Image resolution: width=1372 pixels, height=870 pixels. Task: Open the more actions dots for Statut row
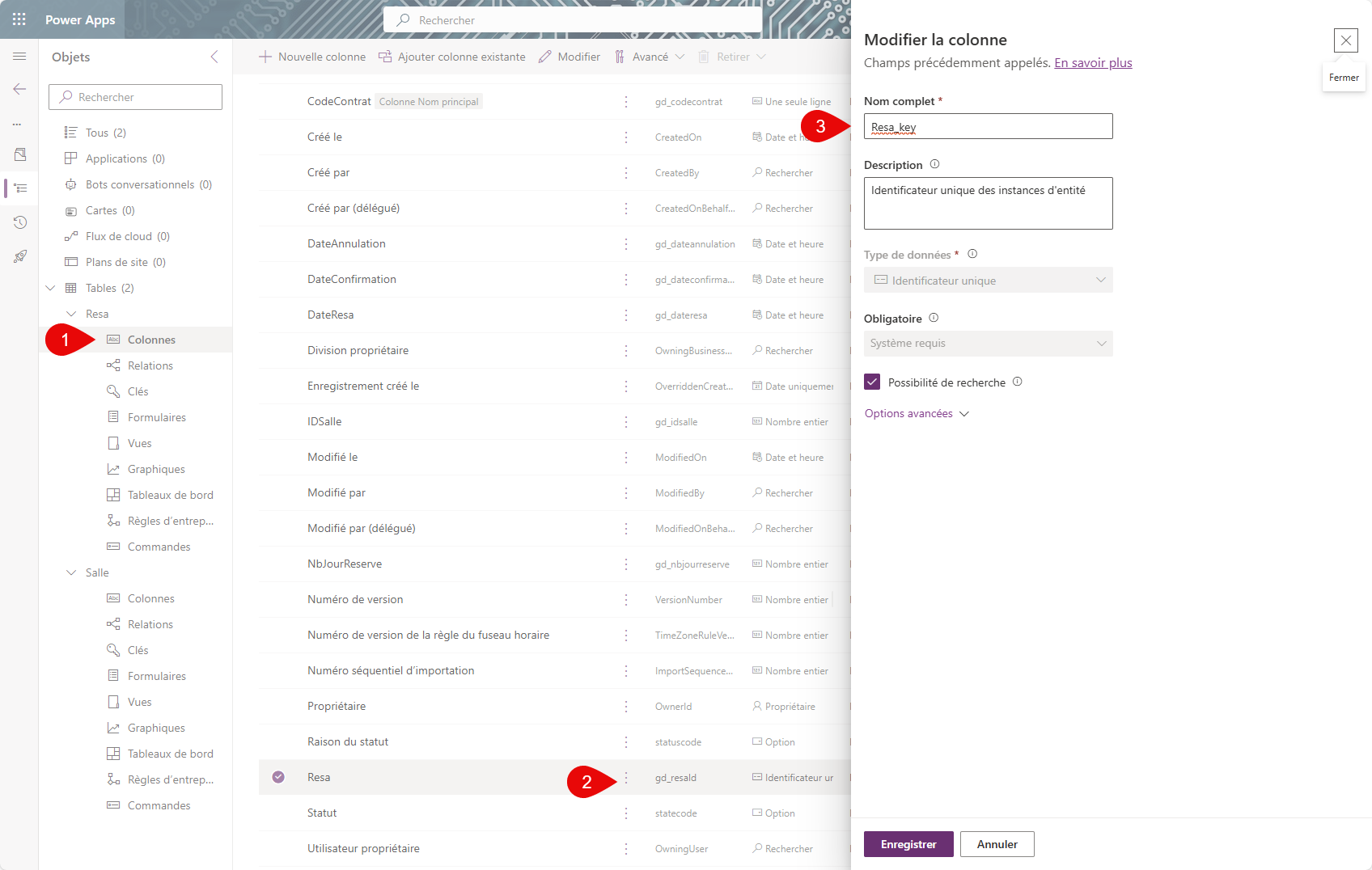pos(626,813)
